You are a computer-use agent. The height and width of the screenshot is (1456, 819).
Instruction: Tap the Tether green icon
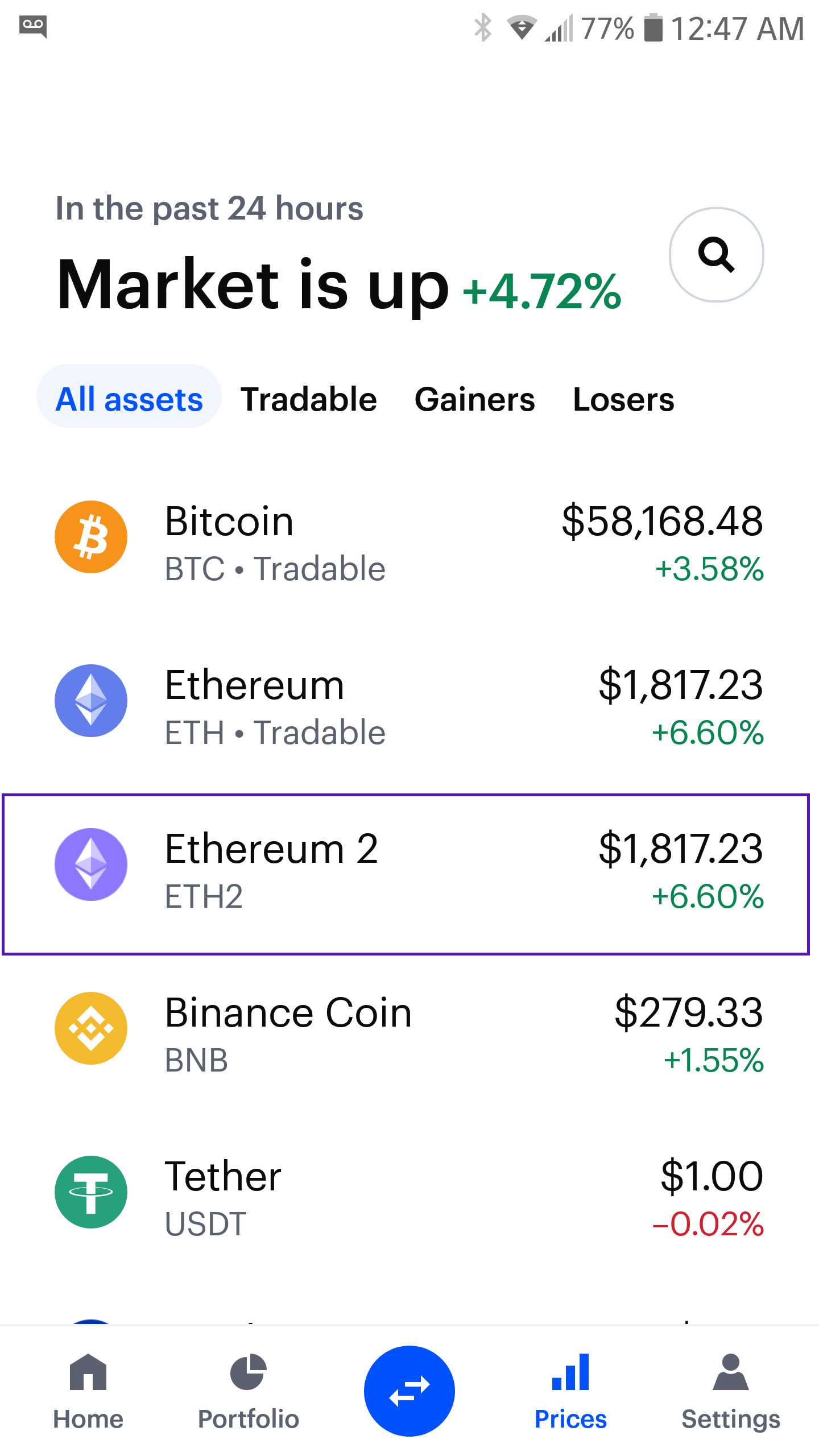pyautogui.click(x=91, y=1192)
